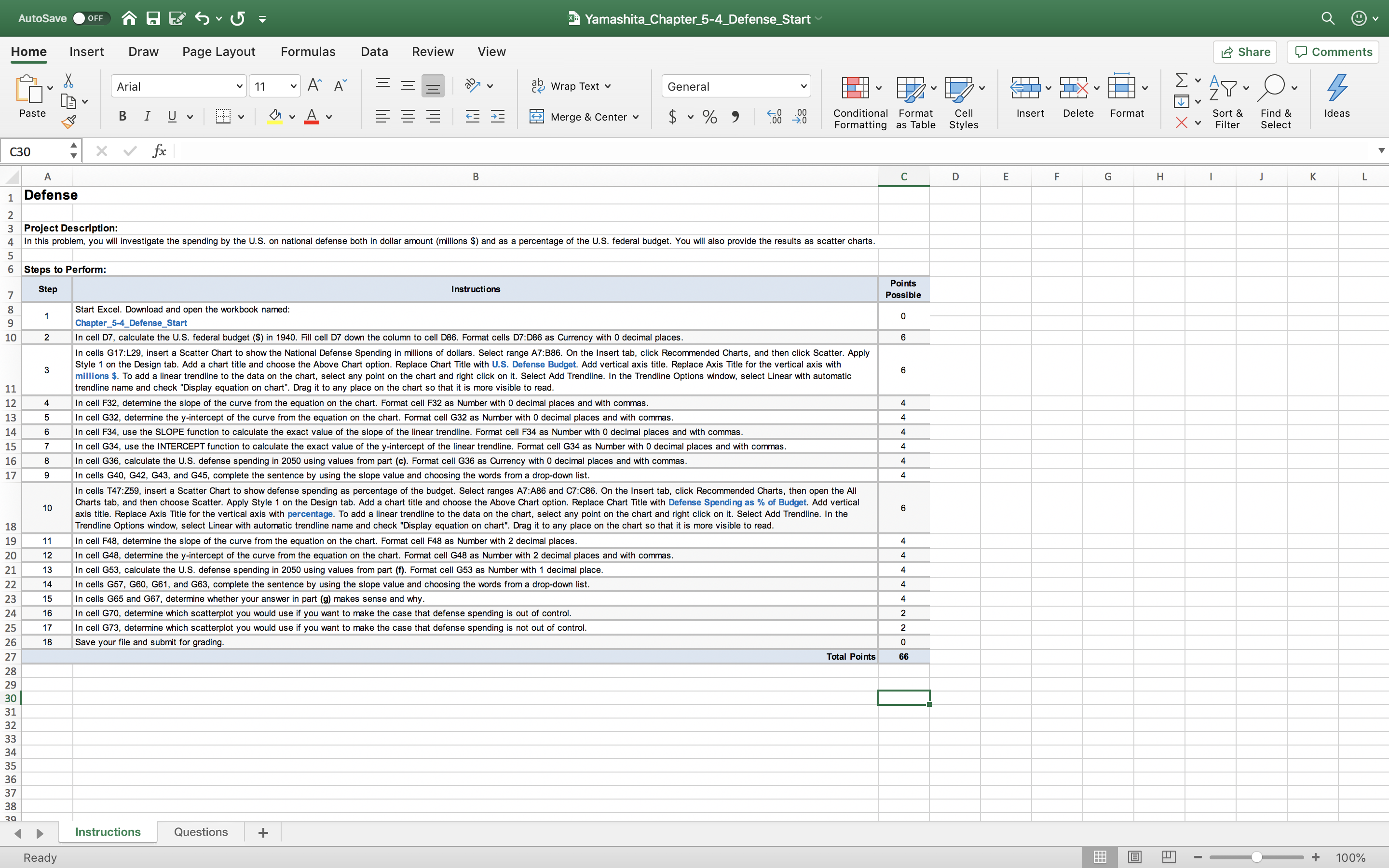Image resolution: width=1389 pixels, height=868 pixels.
Task: Open Search with magnifier in title bar
Action: click(1328, 18)
